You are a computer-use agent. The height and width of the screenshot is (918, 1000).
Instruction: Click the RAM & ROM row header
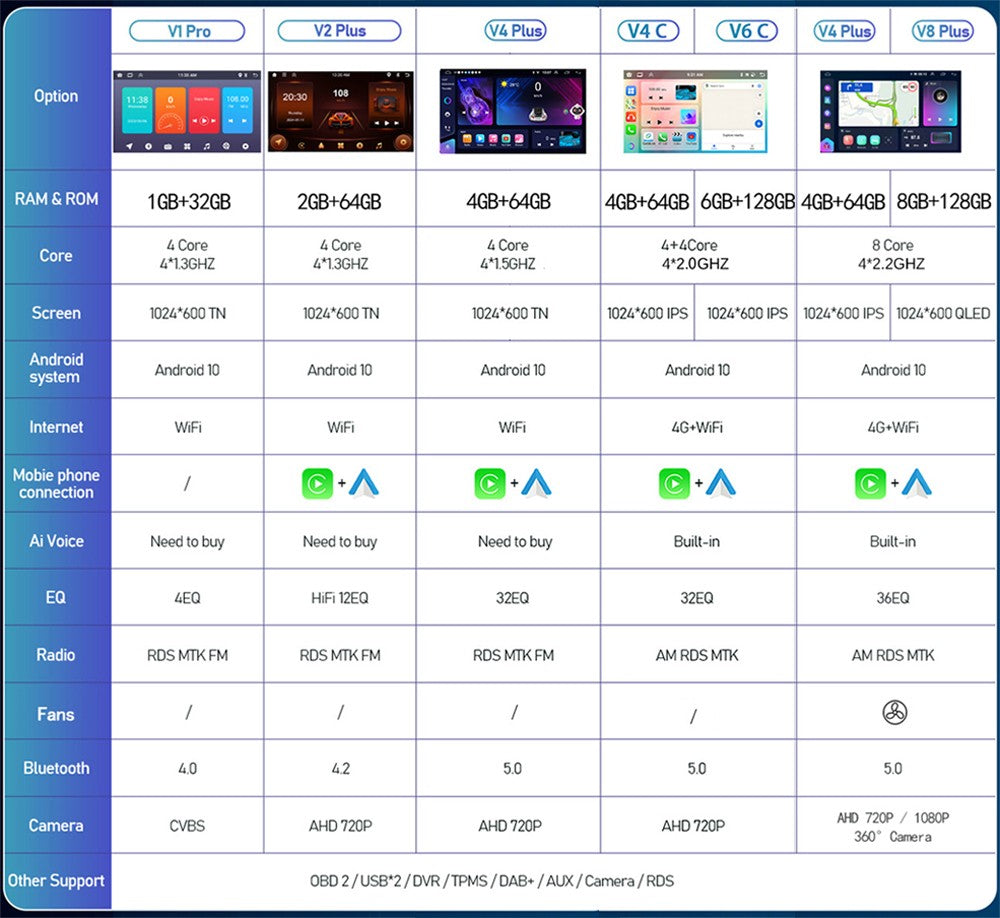(x=56, y=199)
